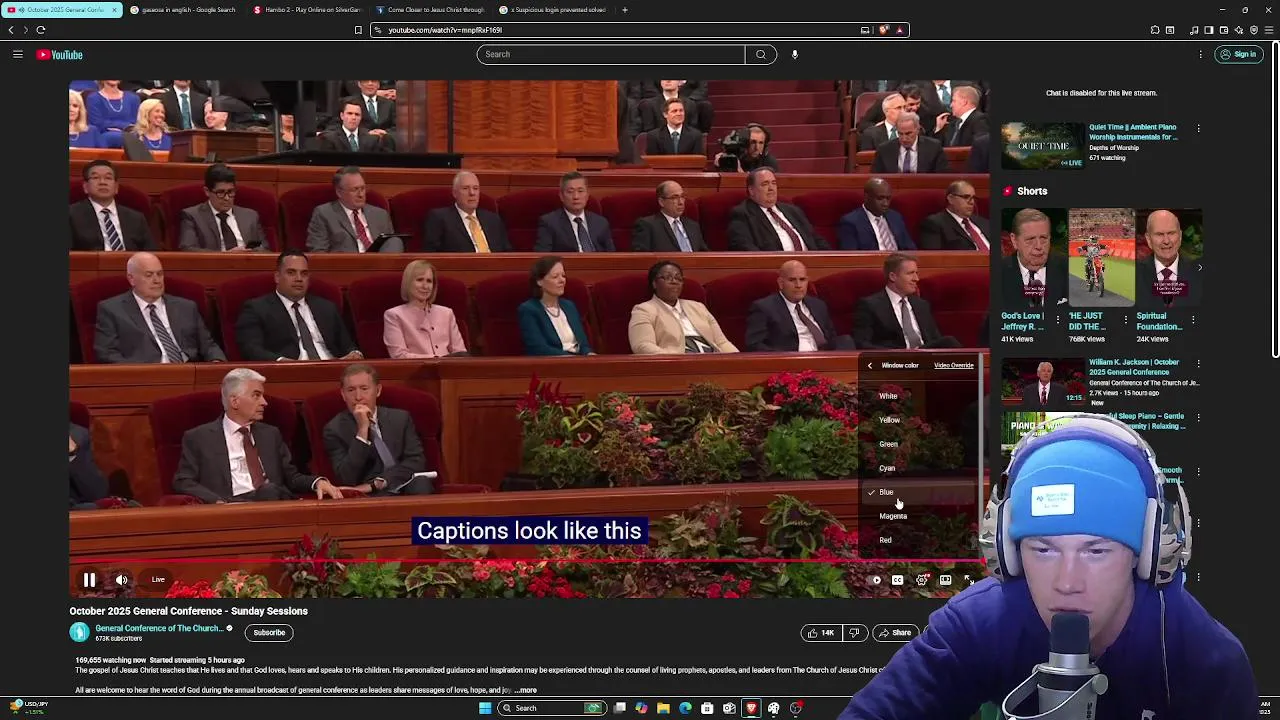Open YouTube settings three-dot menu
The width and height of the screenshot is (1280, 720).
point(1200,54)
